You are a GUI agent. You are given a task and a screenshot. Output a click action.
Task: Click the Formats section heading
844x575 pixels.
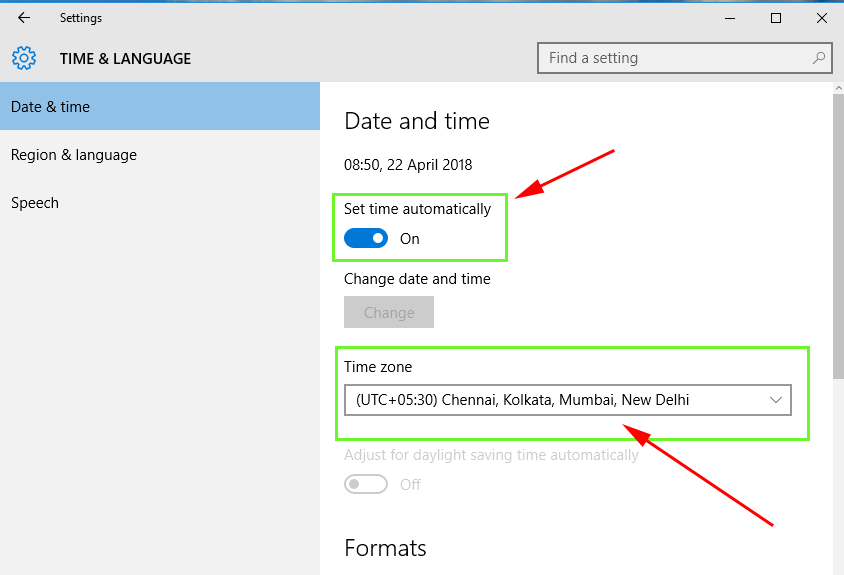385,548
